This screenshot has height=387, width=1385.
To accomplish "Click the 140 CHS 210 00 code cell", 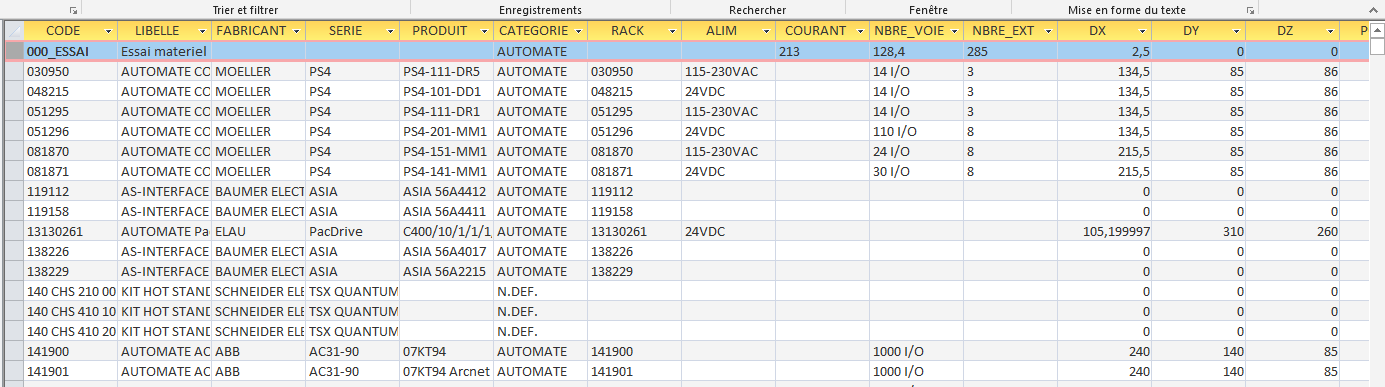I will pyautogui.click(x=70, y=291).
